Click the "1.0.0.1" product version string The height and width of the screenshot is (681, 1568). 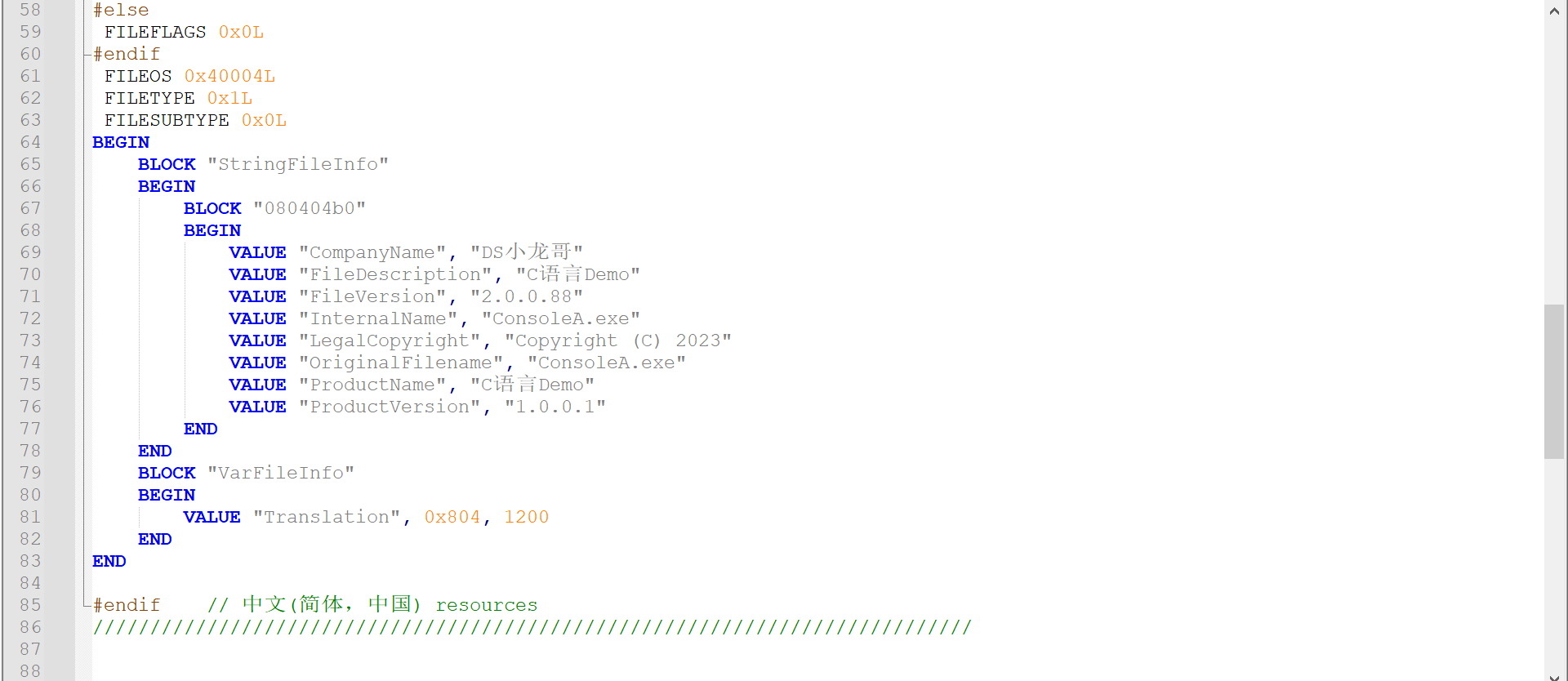(555, 407)
